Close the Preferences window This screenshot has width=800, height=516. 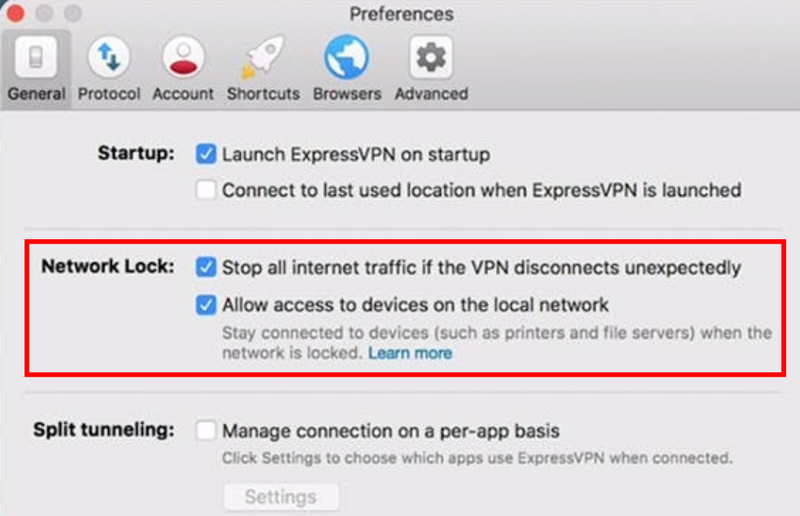[x=15, y=13]
